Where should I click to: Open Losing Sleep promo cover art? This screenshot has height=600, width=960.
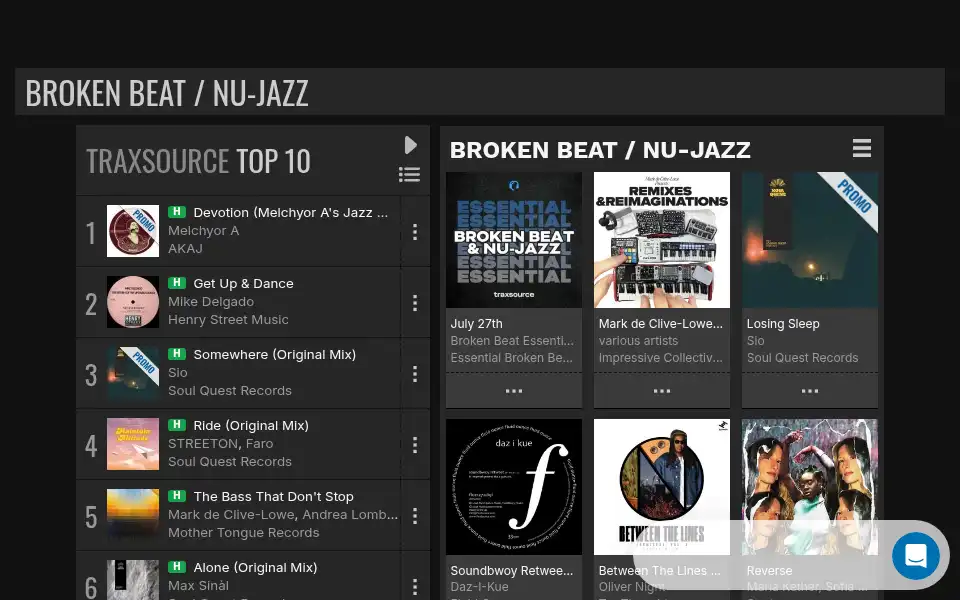810,240
